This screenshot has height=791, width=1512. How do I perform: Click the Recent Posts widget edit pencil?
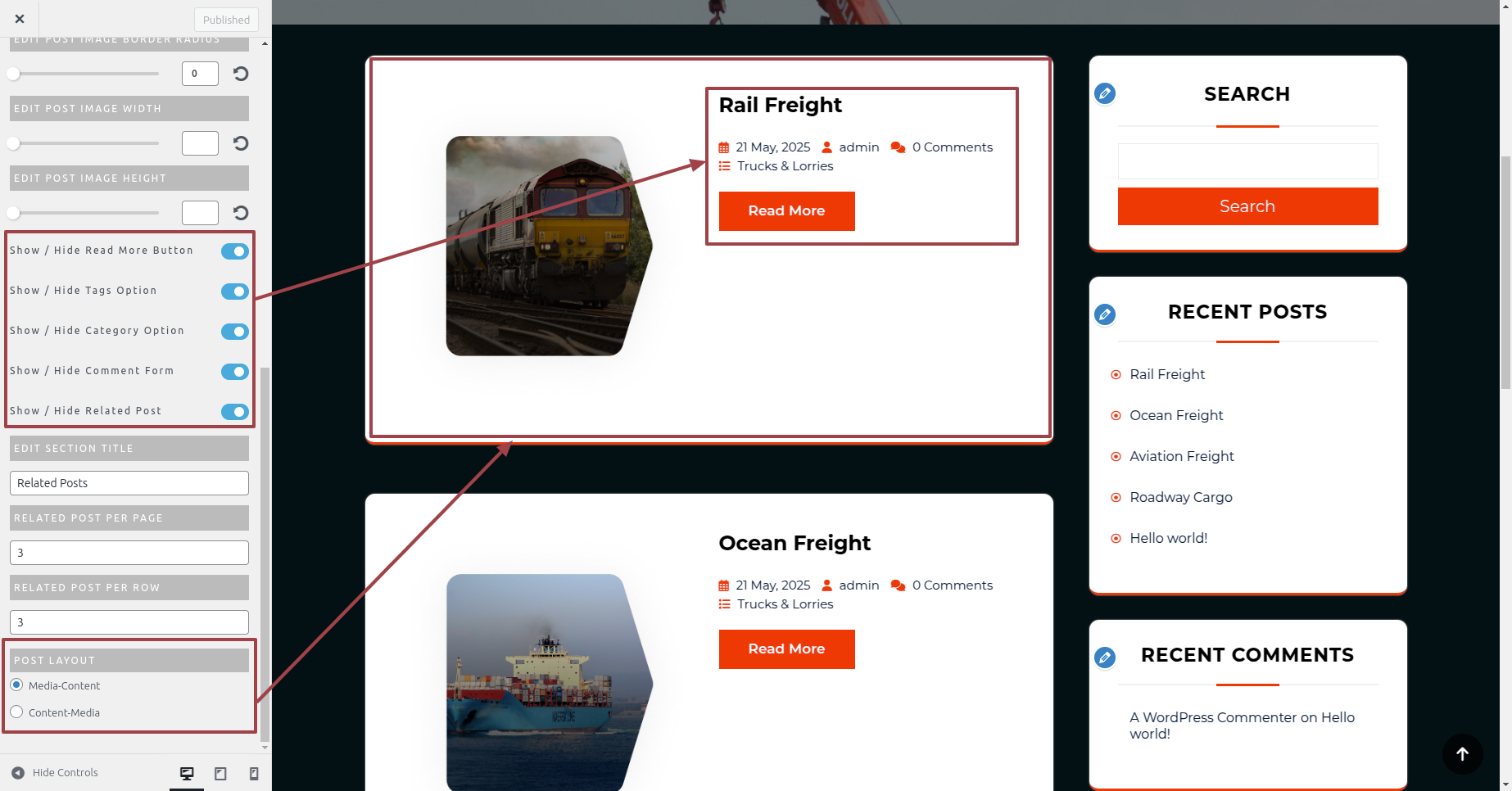coord(1105,314)
